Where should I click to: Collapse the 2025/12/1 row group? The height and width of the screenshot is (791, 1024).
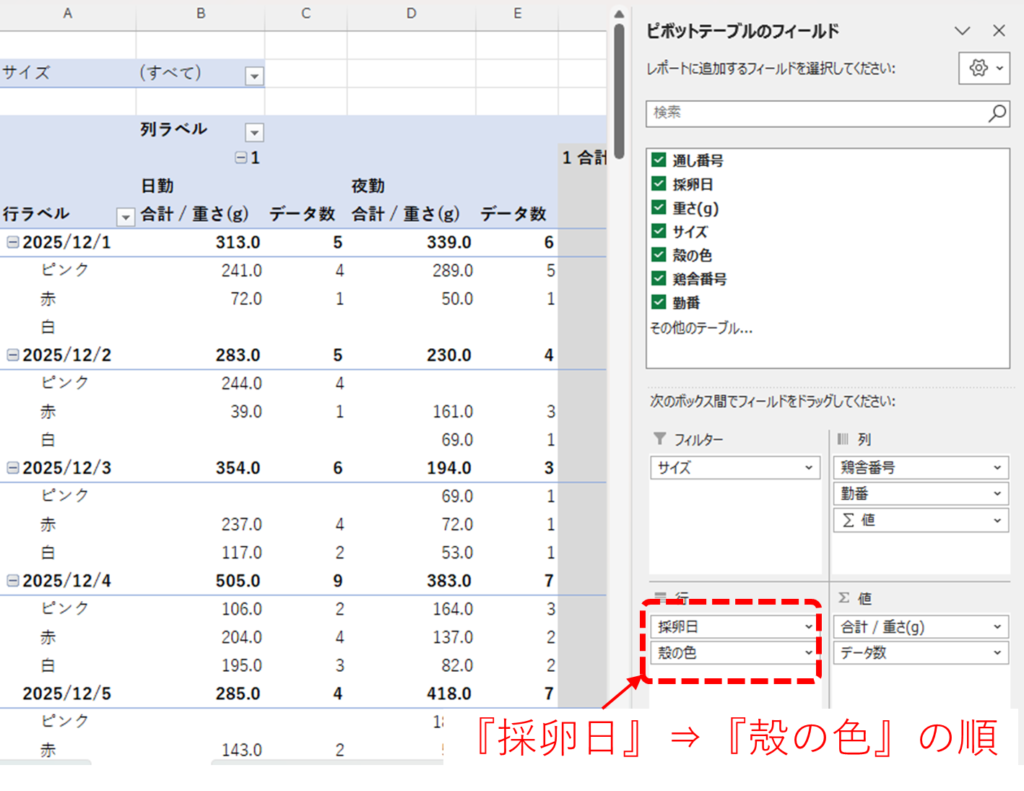[x=12, y=242]
